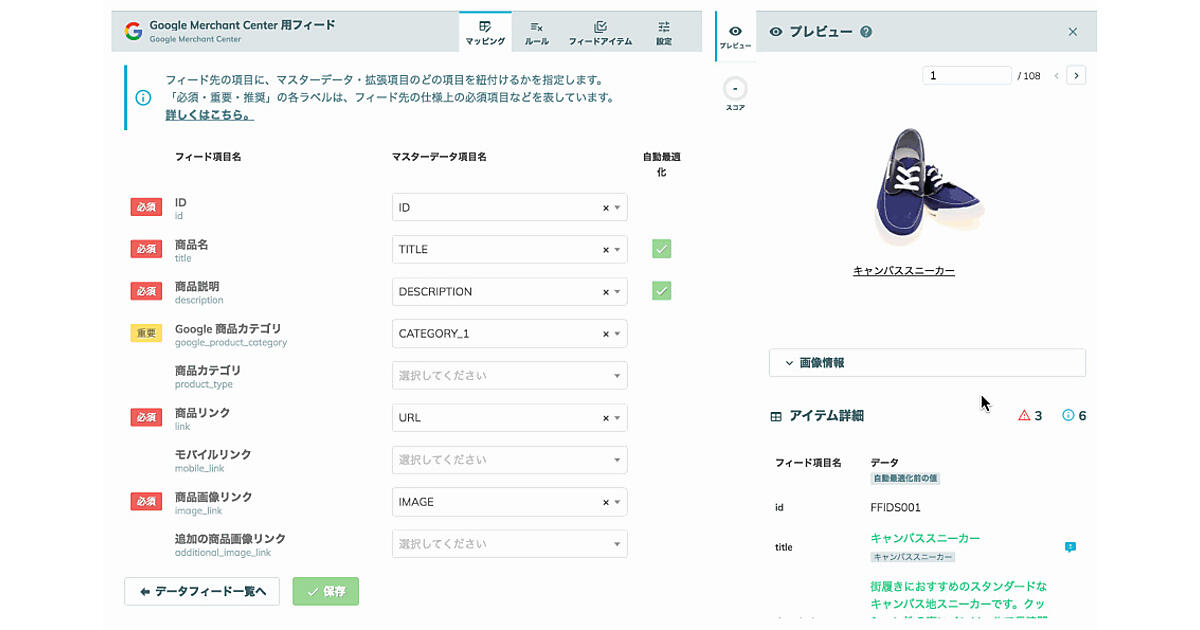Click the eye icon beside the プレビュー title
The image size is (1200, 630).
776,32
